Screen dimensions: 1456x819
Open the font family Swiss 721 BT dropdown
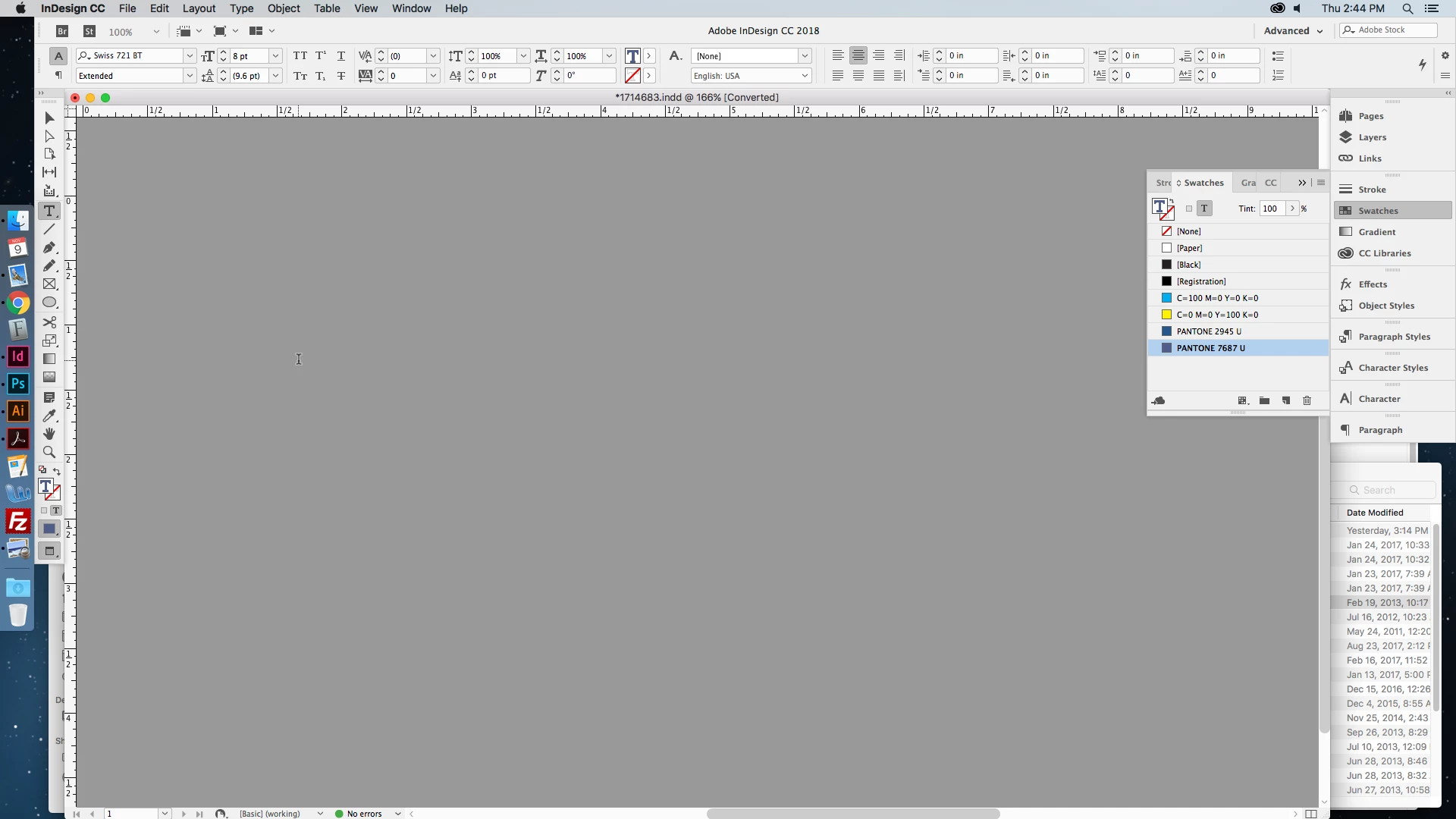tap(190, 56)
